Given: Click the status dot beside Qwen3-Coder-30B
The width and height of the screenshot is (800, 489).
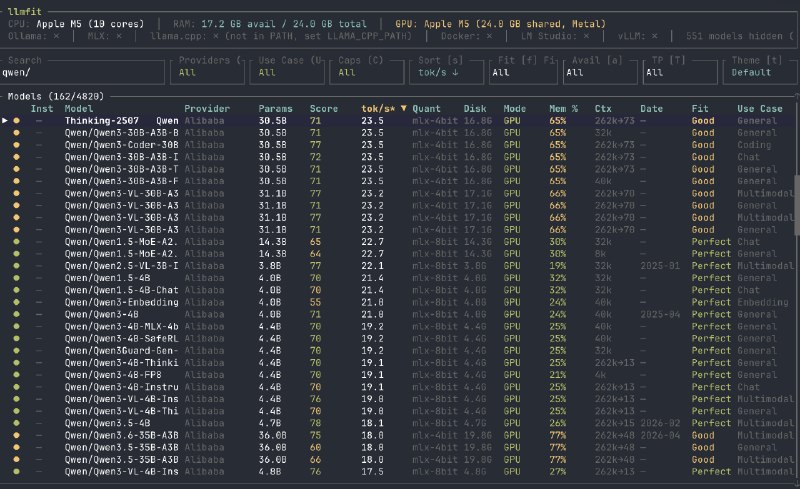Looking at the screenshot, I should (x=16, y=145).
